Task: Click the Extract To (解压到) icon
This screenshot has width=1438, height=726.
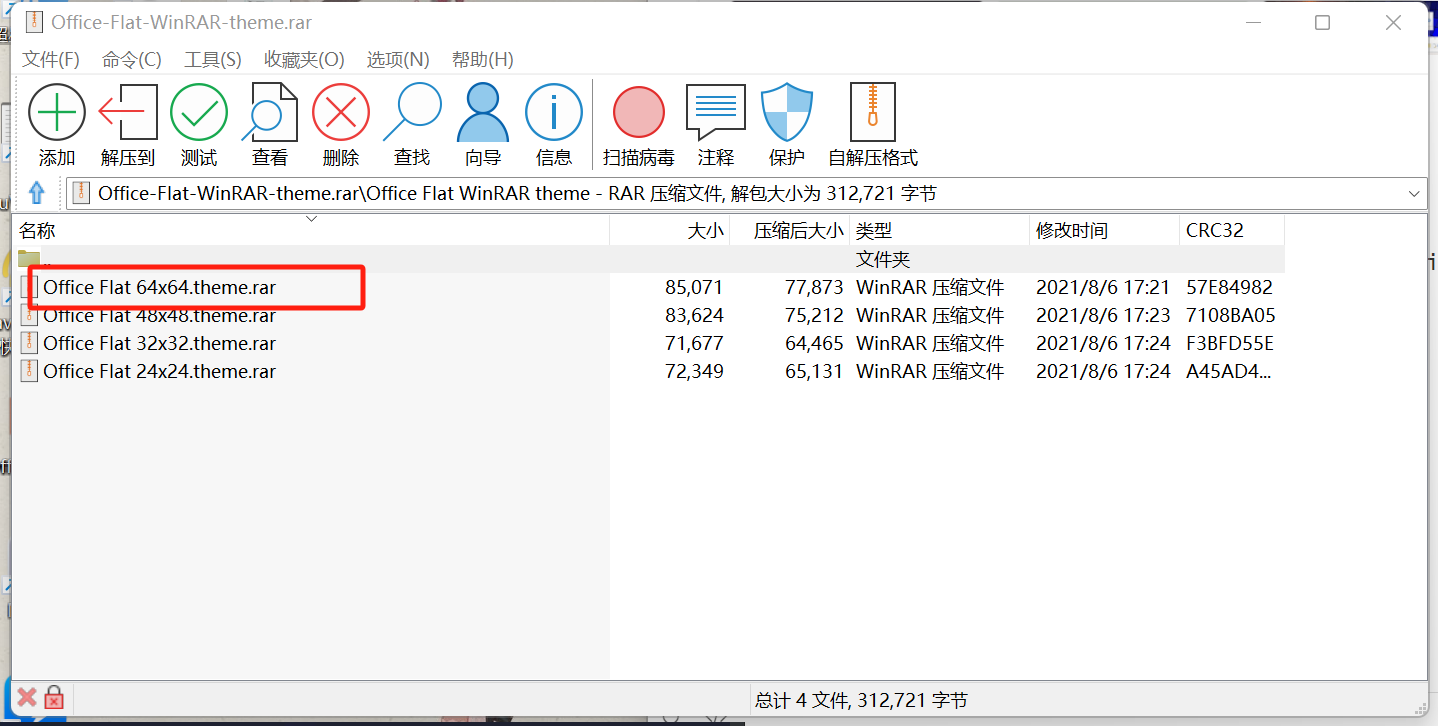Action: tap(128, 113)
